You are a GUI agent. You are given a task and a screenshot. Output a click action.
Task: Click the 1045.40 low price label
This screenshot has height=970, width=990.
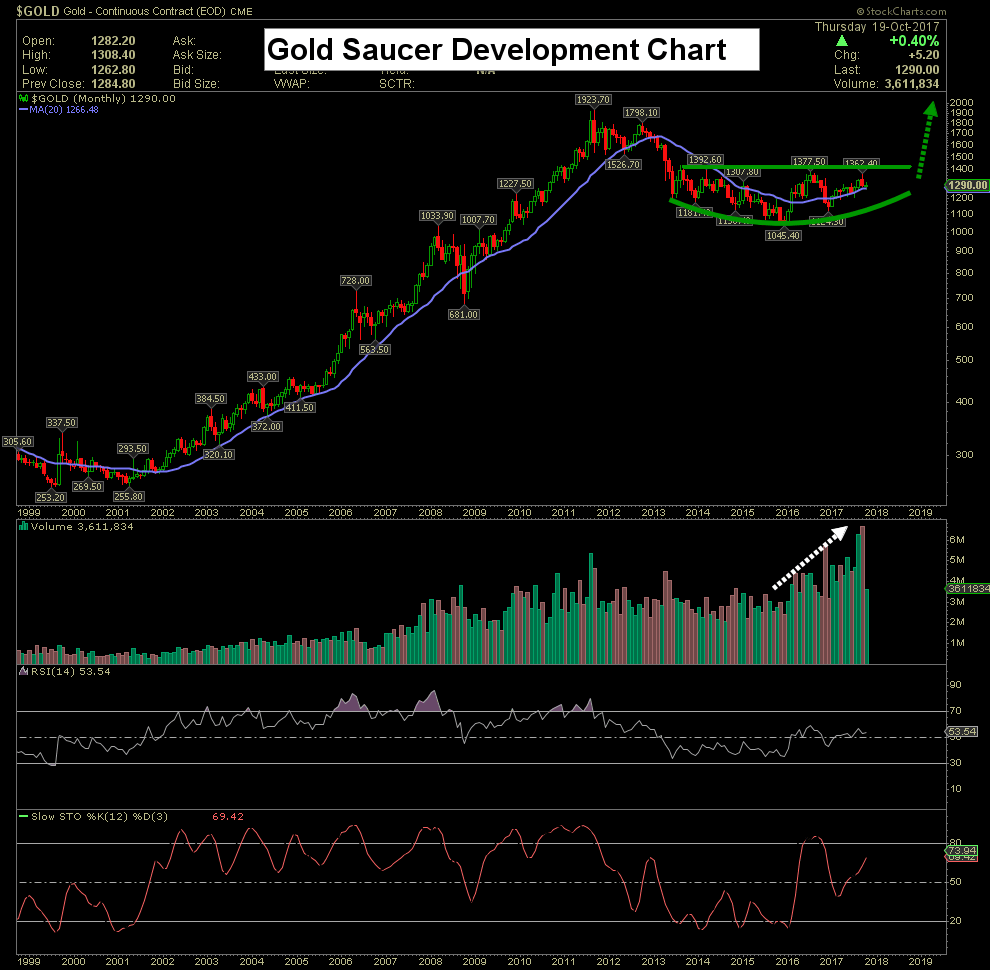[783, 236]
